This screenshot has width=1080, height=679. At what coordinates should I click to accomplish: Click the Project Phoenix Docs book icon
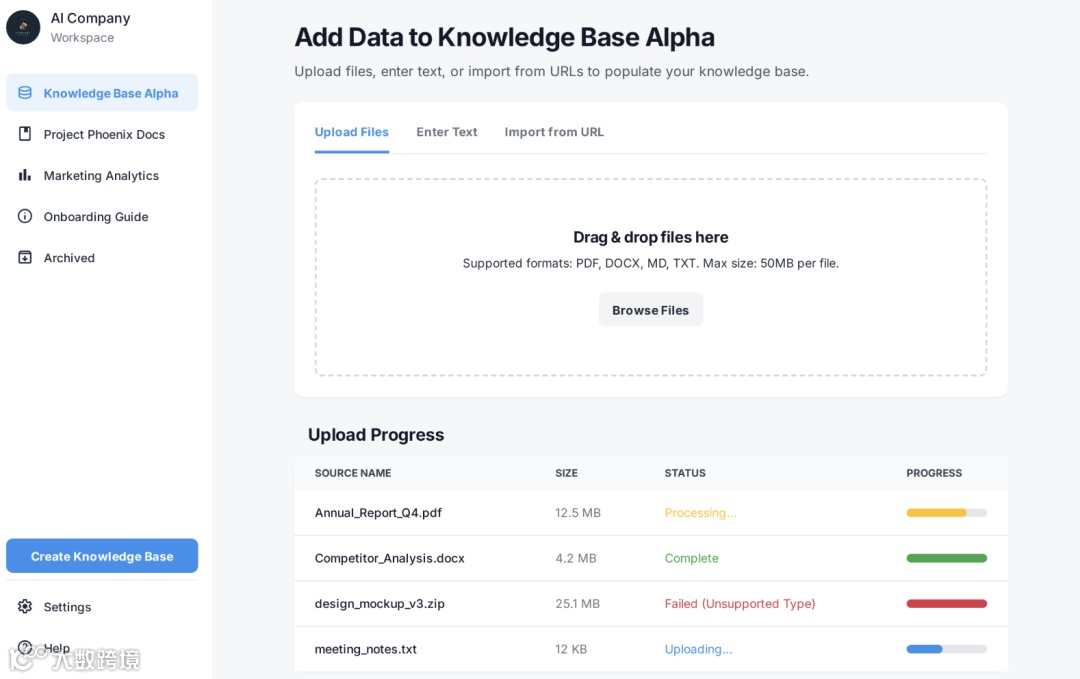pos(25,134)
